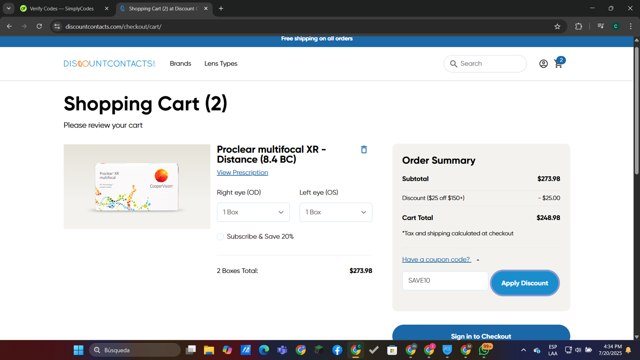Screen dimensions: 640x360
Task: Open the user account icon
Action: (x=543, y=64)
